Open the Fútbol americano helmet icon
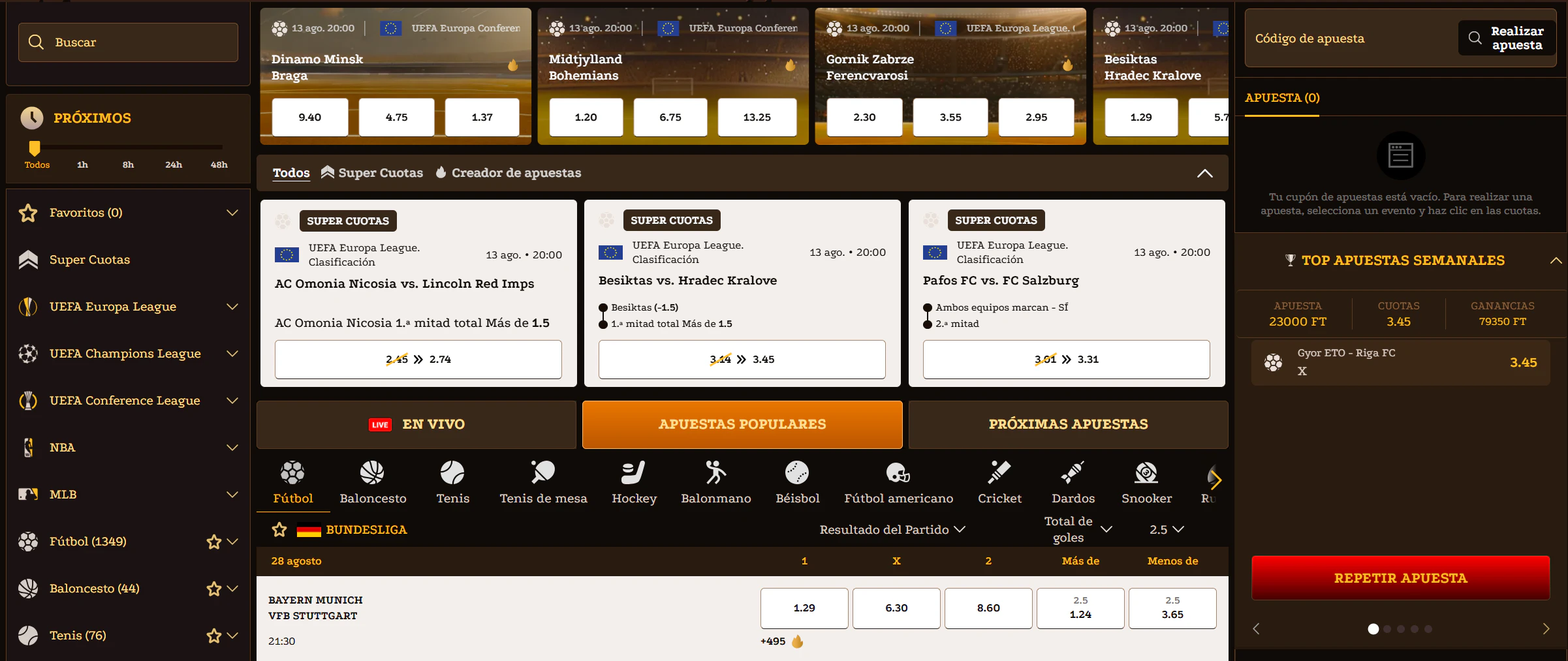 tap(898, 472)
